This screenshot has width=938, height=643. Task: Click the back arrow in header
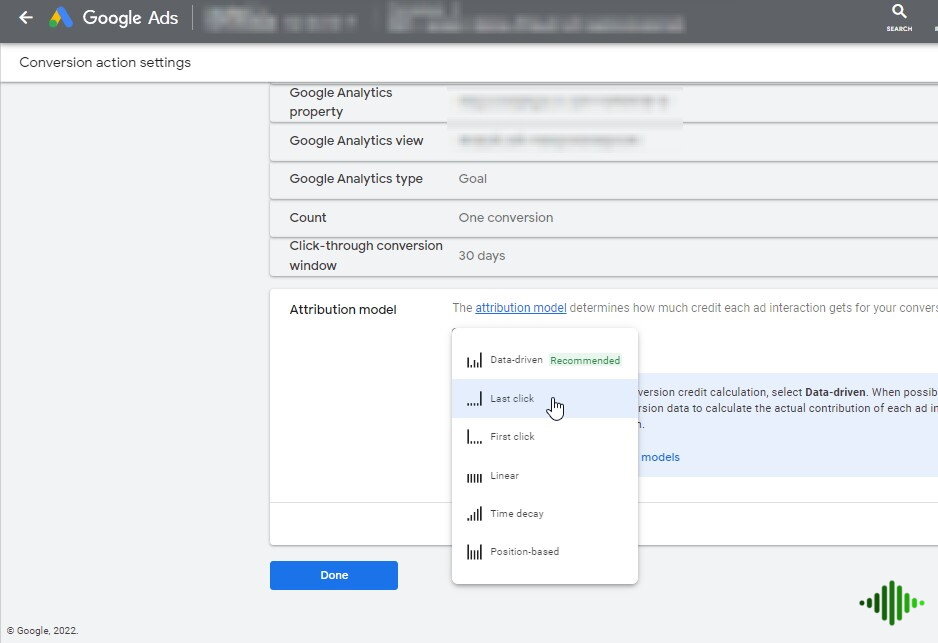25,18
